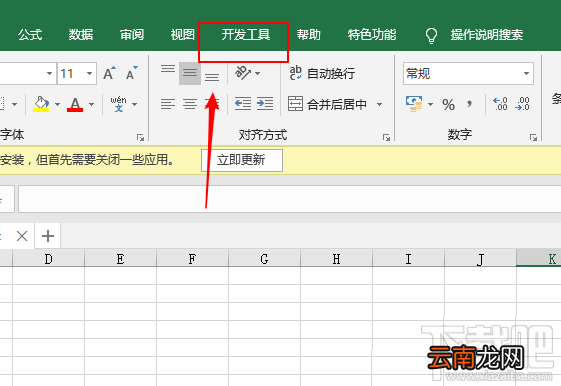Open the 公式 ribbon tab
The width and height of the screenshot is (561, 386).
pos(30,35)
